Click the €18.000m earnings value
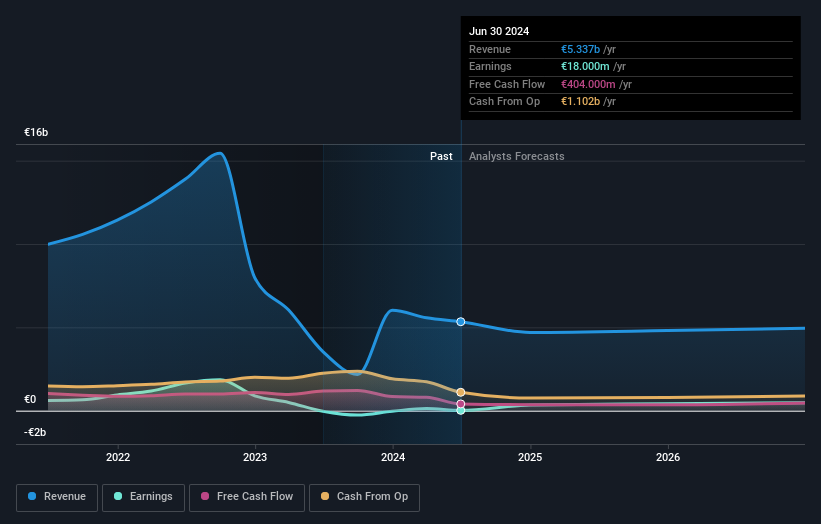 click(x=585, y=66)
